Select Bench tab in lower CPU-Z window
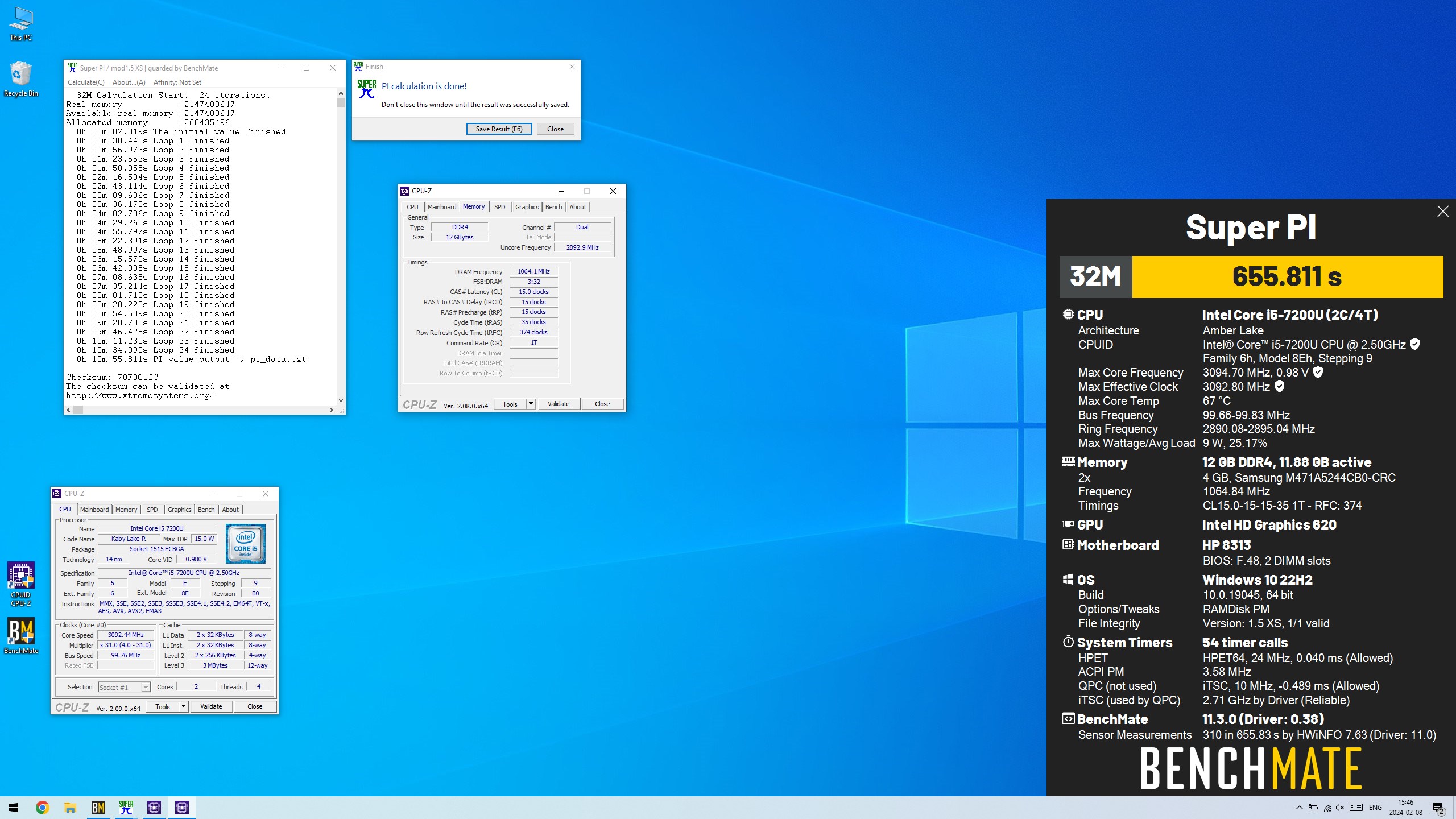 tap(206, 510)
